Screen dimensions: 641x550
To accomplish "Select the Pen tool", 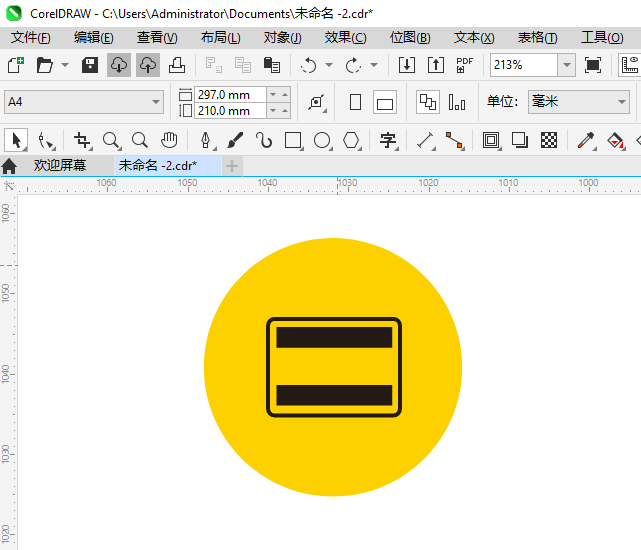I will [x=206, y=141].
